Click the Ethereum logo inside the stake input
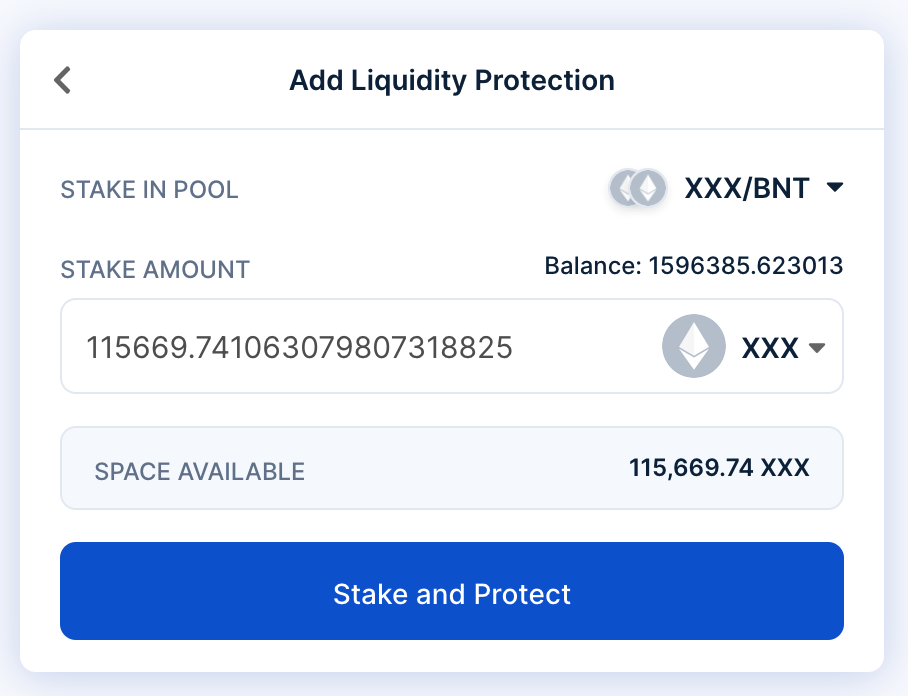Screen dimensions: 908x696 (693, 346)
